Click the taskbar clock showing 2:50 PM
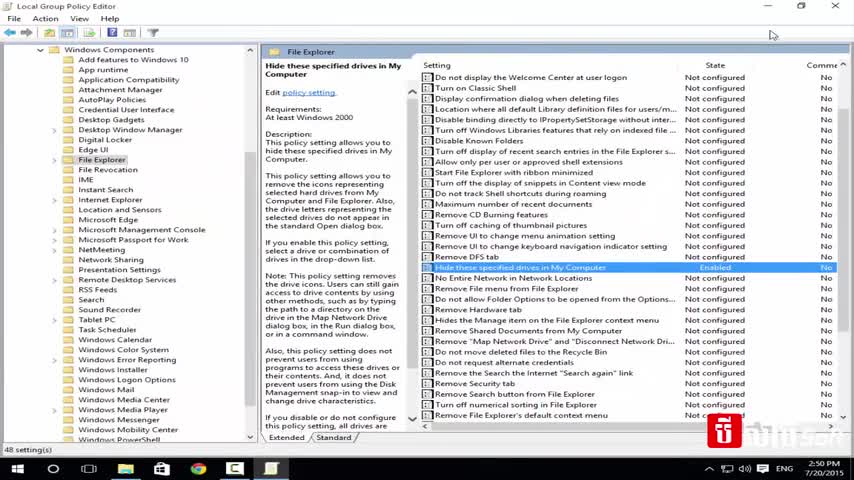Screen dimensions: 854x480 pyautogui.click(x=824, y=469)
